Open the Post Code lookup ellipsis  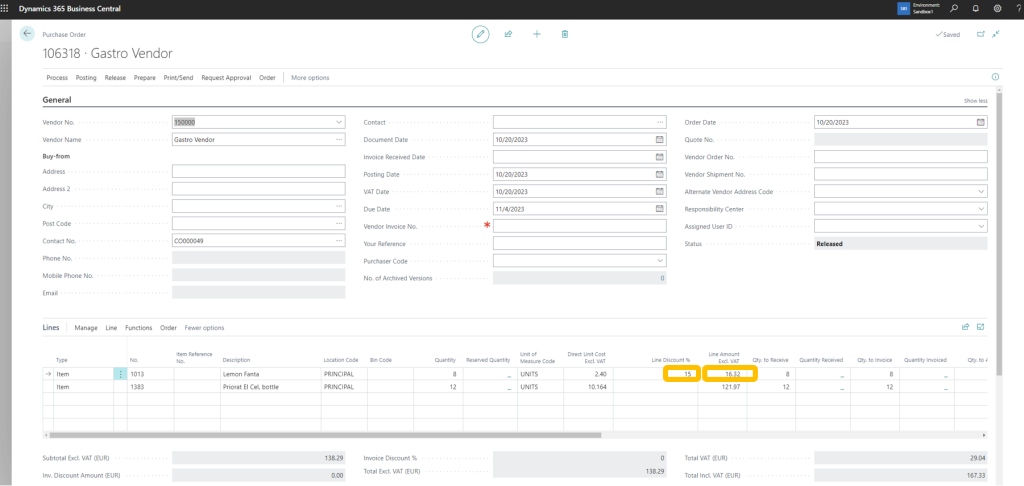coord(338,223)
